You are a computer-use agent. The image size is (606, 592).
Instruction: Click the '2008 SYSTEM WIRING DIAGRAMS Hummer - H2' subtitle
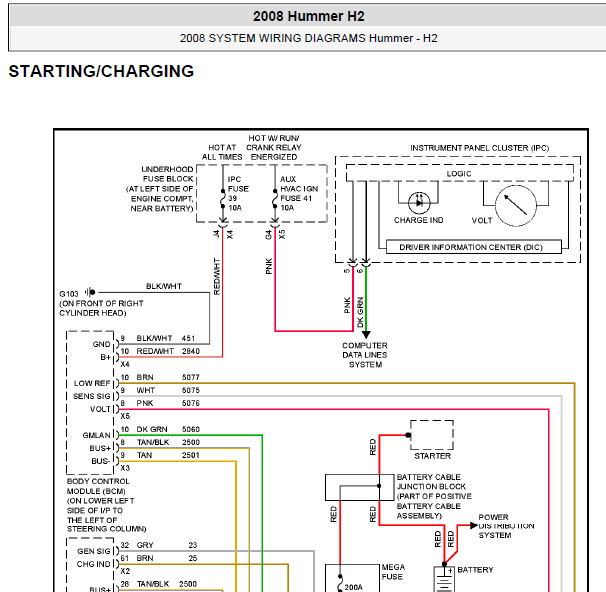[x=308, y=38]
